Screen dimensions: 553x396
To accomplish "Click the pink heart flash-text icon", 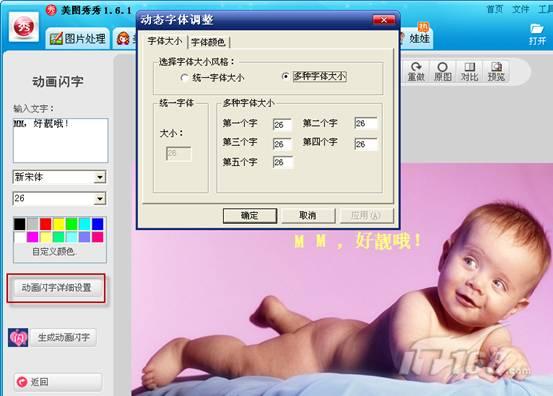I will [18, 337].
